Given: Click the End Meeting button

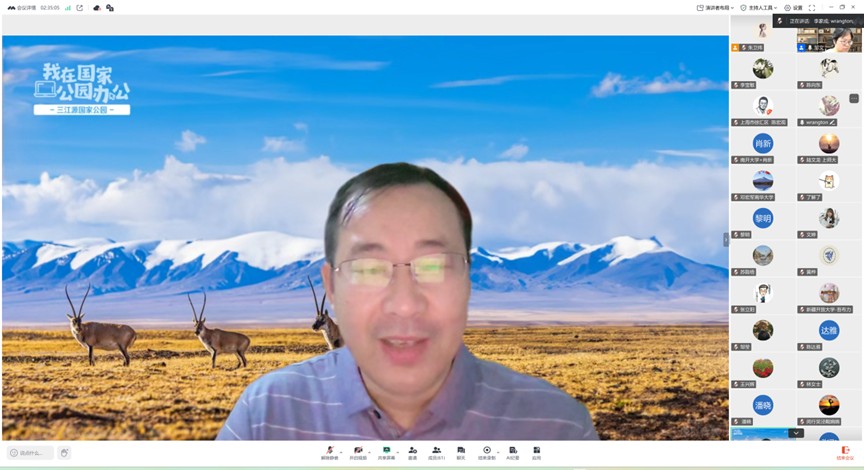Looking at the screenshot, I should tap(846, 452).
